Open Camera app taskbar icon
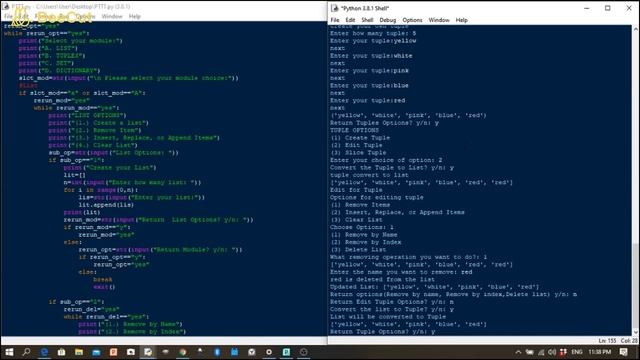The image size is (640, 360). [x=131, y=352]
